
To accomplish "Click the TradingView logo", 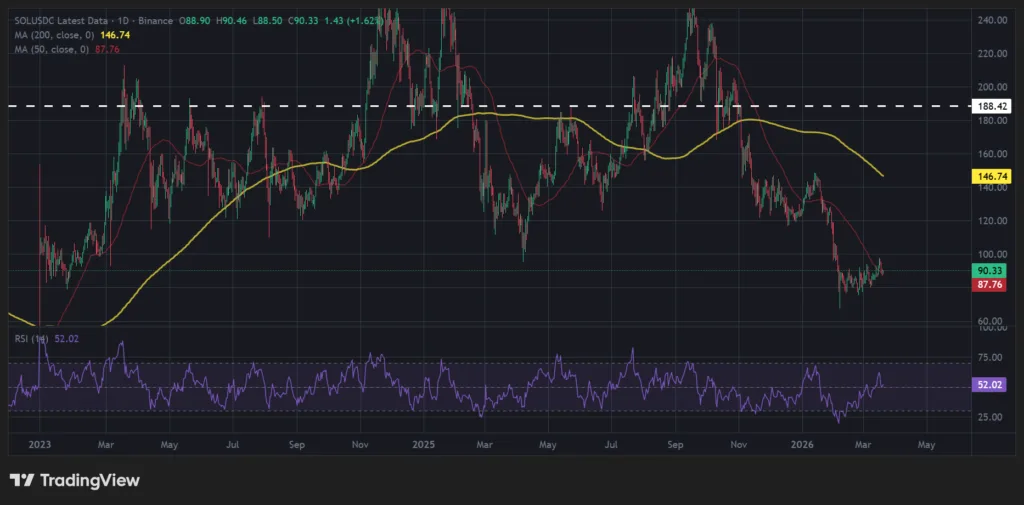I will tap(76, 481).
